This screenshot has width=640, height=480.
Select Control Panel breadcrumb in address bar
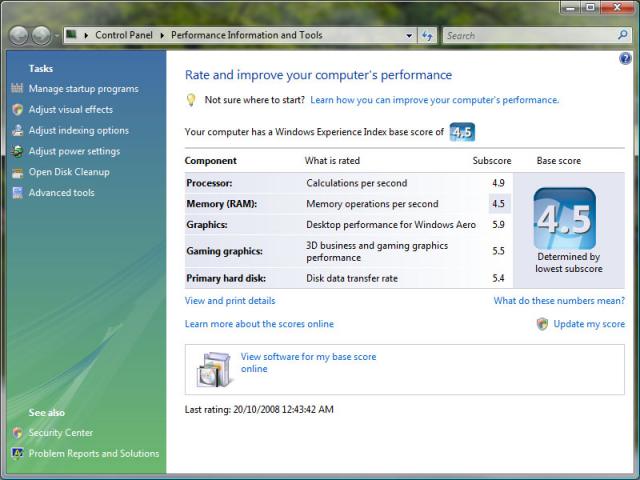click(x=124, y=35)
